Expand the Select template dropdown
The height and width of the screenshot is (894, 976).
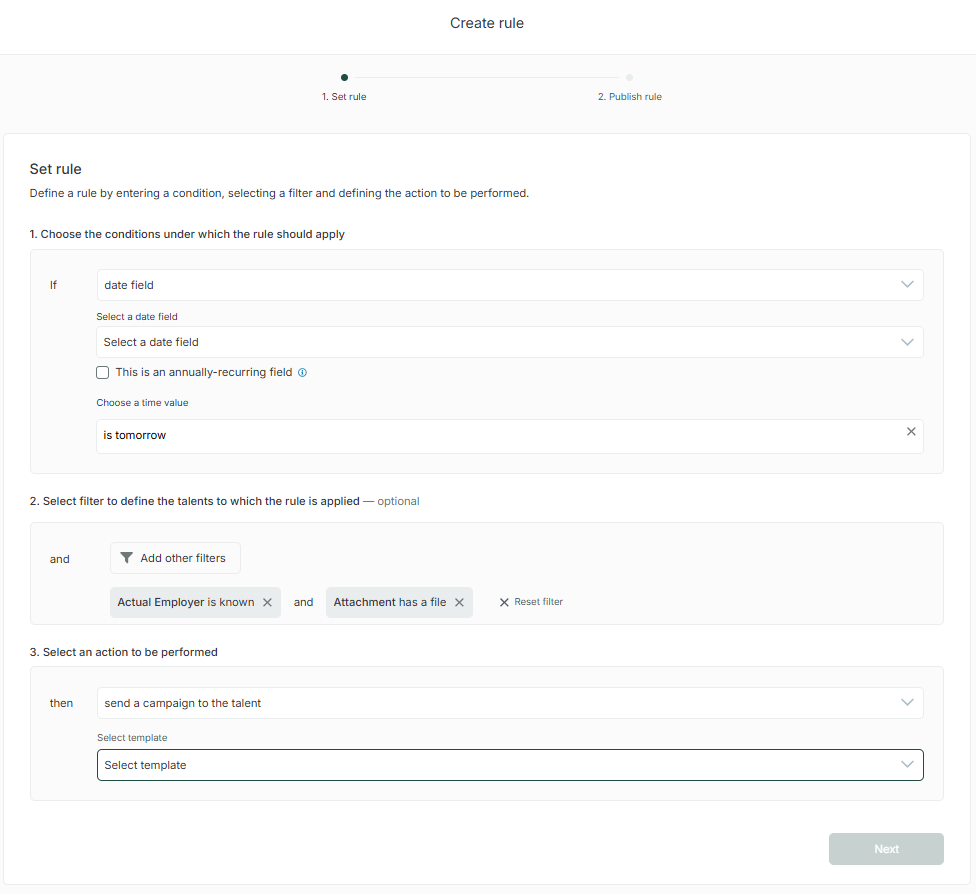[x=509, y=765]
